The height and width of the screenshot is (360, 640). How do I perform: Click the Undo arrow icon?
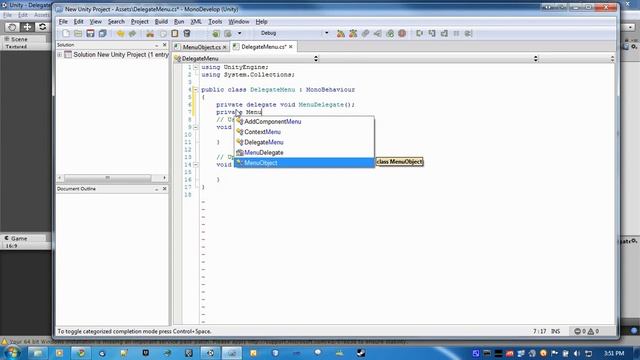(120, 33)
